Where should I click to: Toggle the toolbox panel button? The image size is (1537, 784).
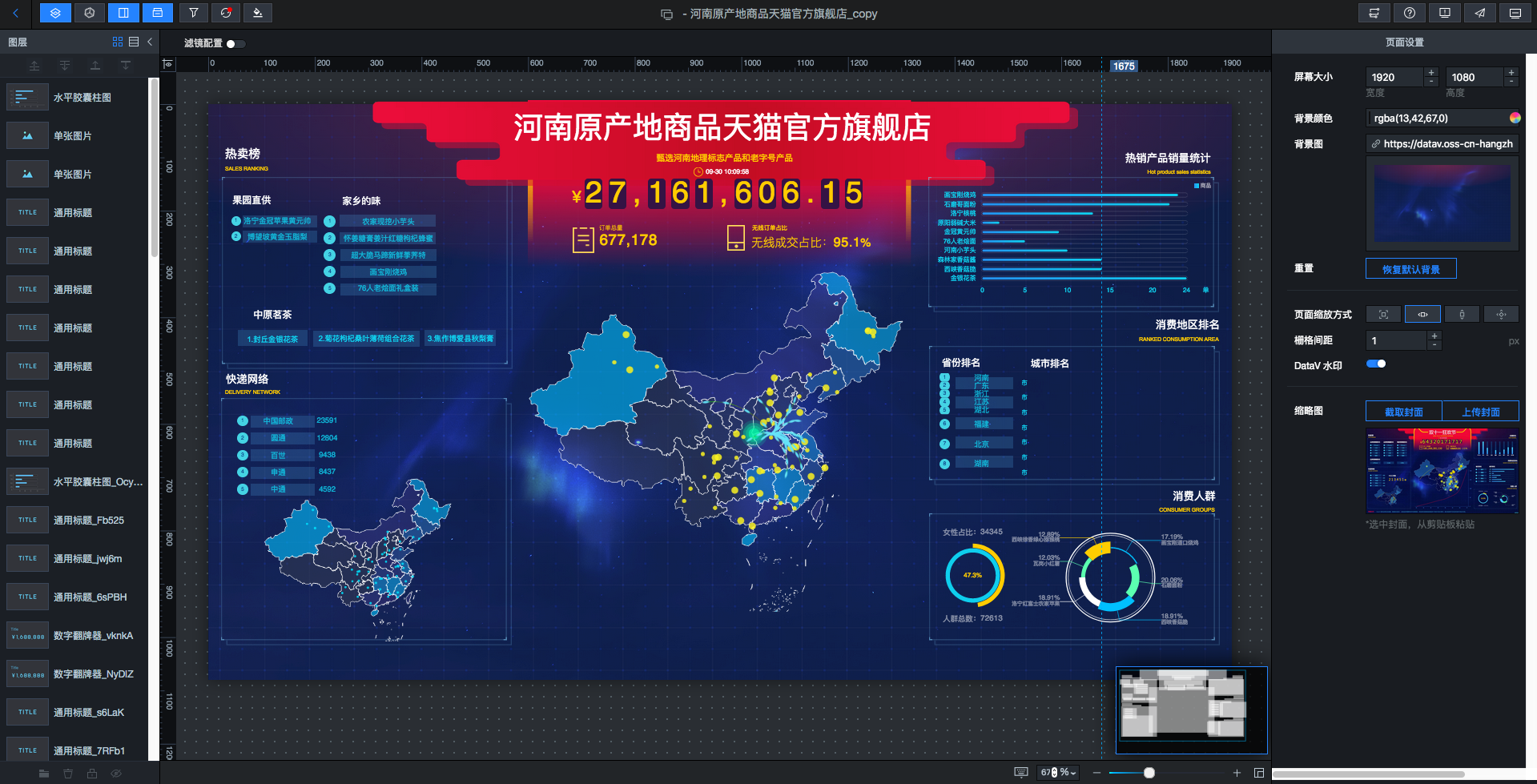tap(158, 13)
